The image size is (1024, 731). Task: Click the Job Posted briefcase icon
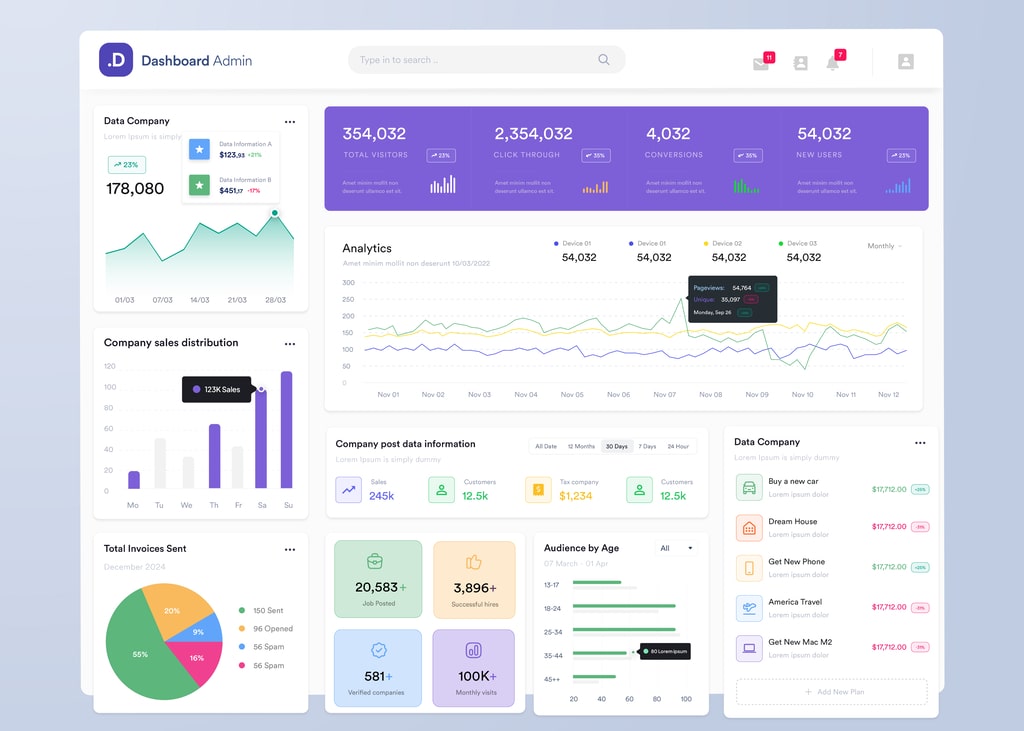(x=376, y=561)
